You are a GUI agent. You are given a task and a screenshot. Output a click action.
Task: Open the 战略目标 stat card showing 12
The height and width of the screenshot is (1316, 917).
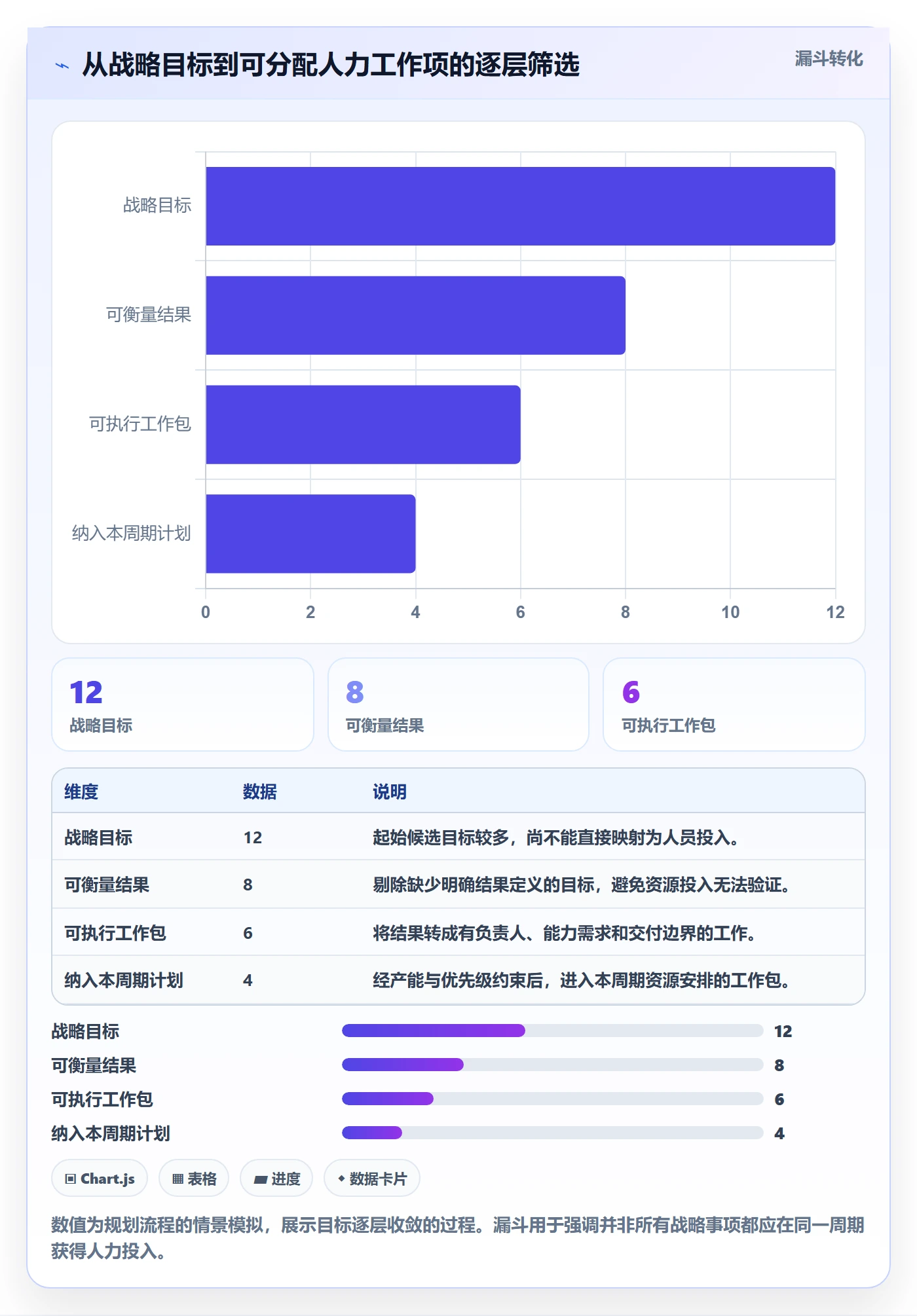pyautogui.click(x=183, y=704)
